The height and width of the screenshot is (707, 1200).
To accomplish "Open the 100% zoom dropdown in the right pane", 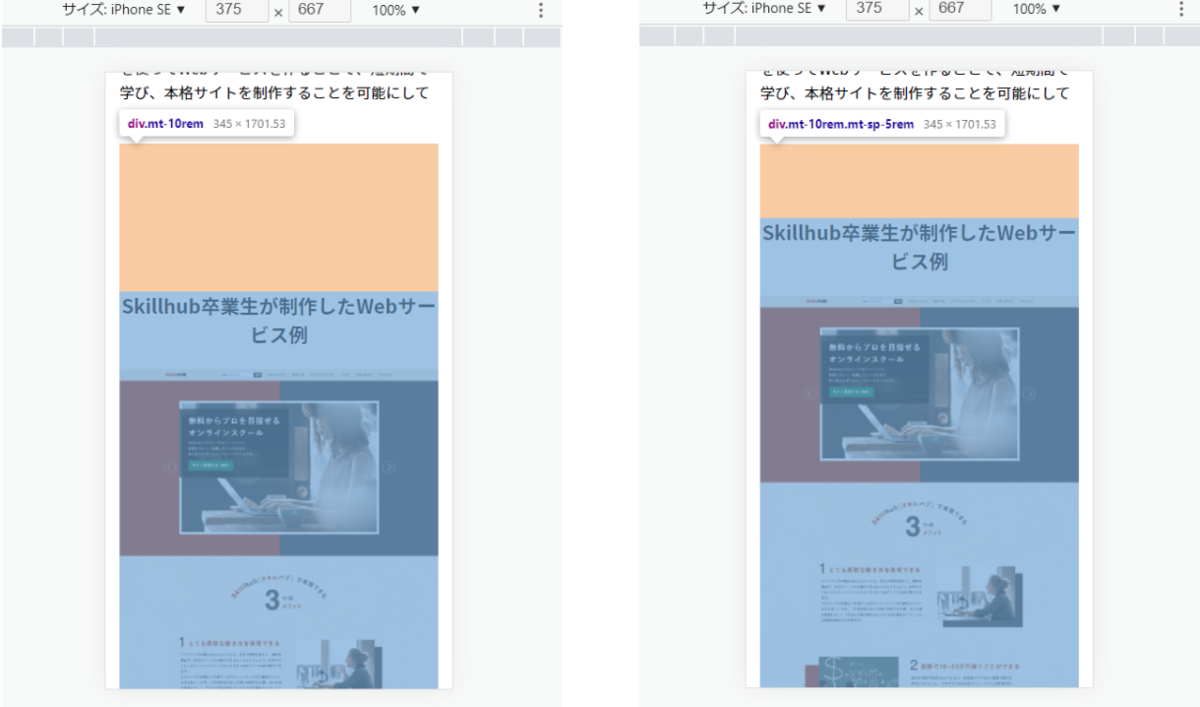I will tap(1035, 10).
